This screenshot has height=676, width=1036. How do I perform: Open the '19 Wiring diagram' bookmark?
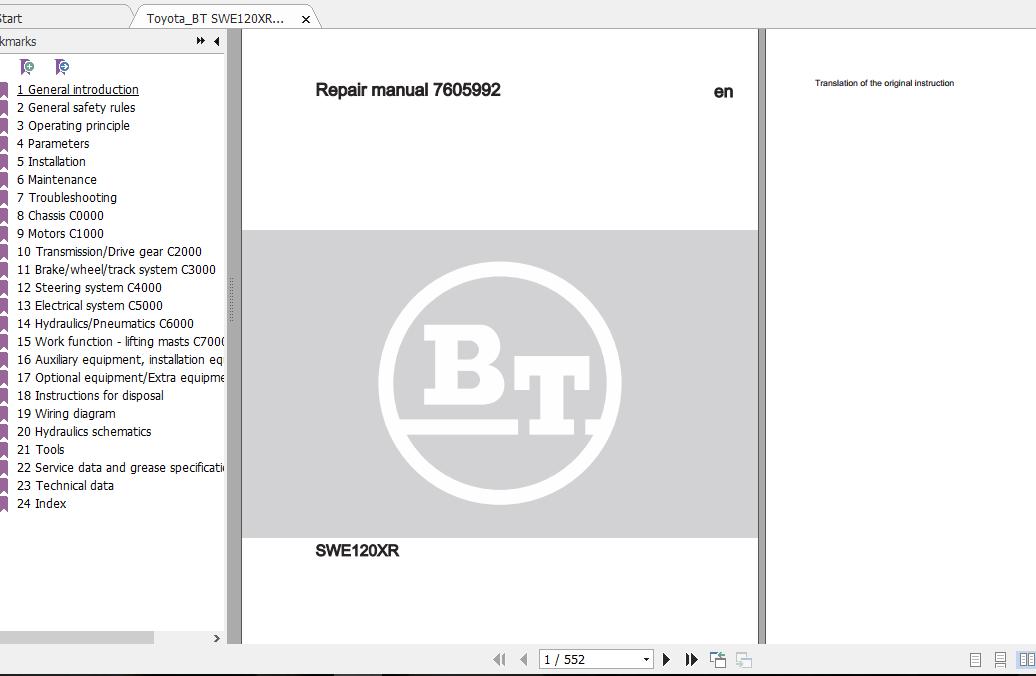pos(67,413)
